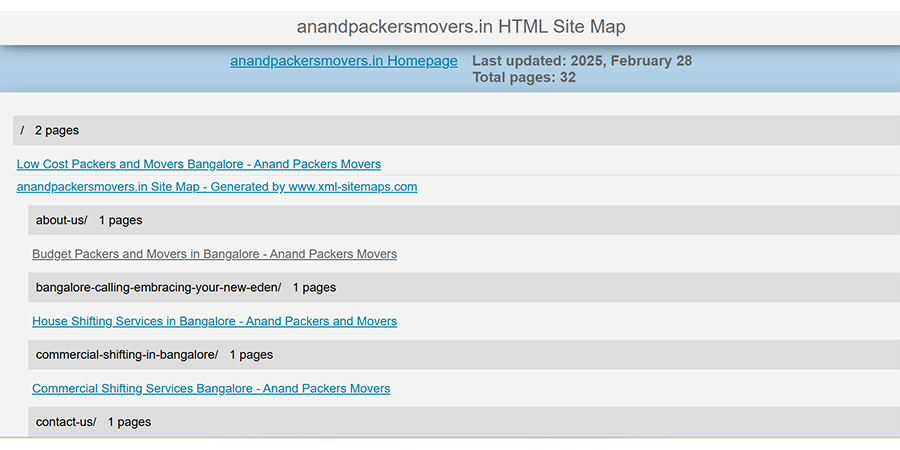Click the page title 'anandpackersmovers.in HTML Site Map'
Screen dimensions: 900x450
(461, 26)
